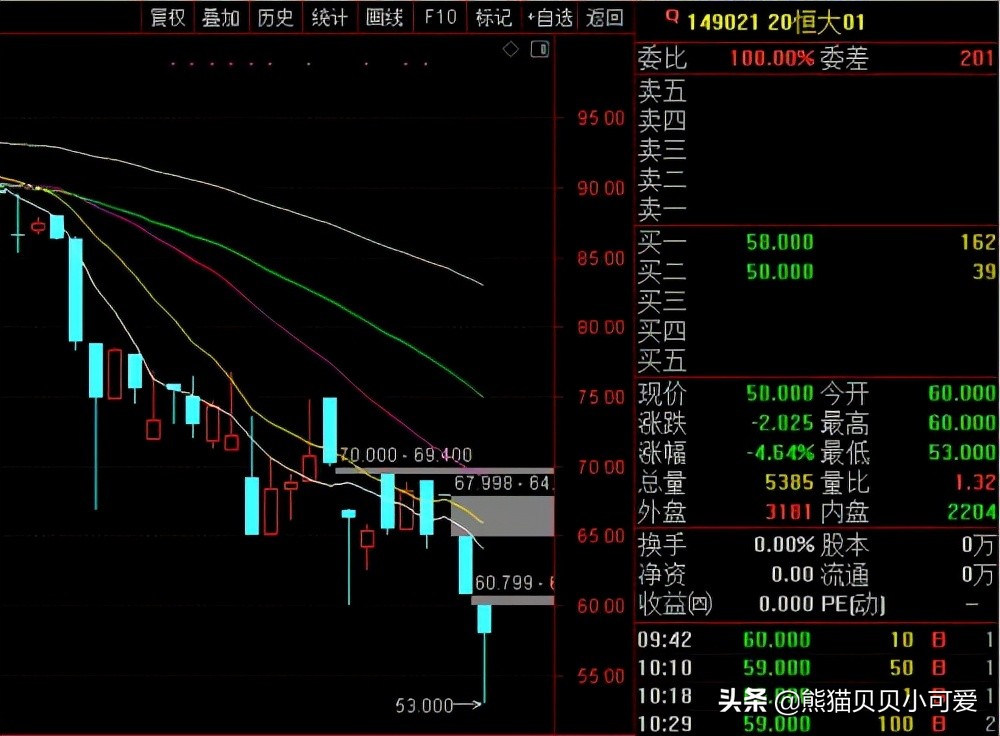Screen dimensions: 1000x736
Task: Click the 现价 current price 50.000
Action: [x=780, y=394]
